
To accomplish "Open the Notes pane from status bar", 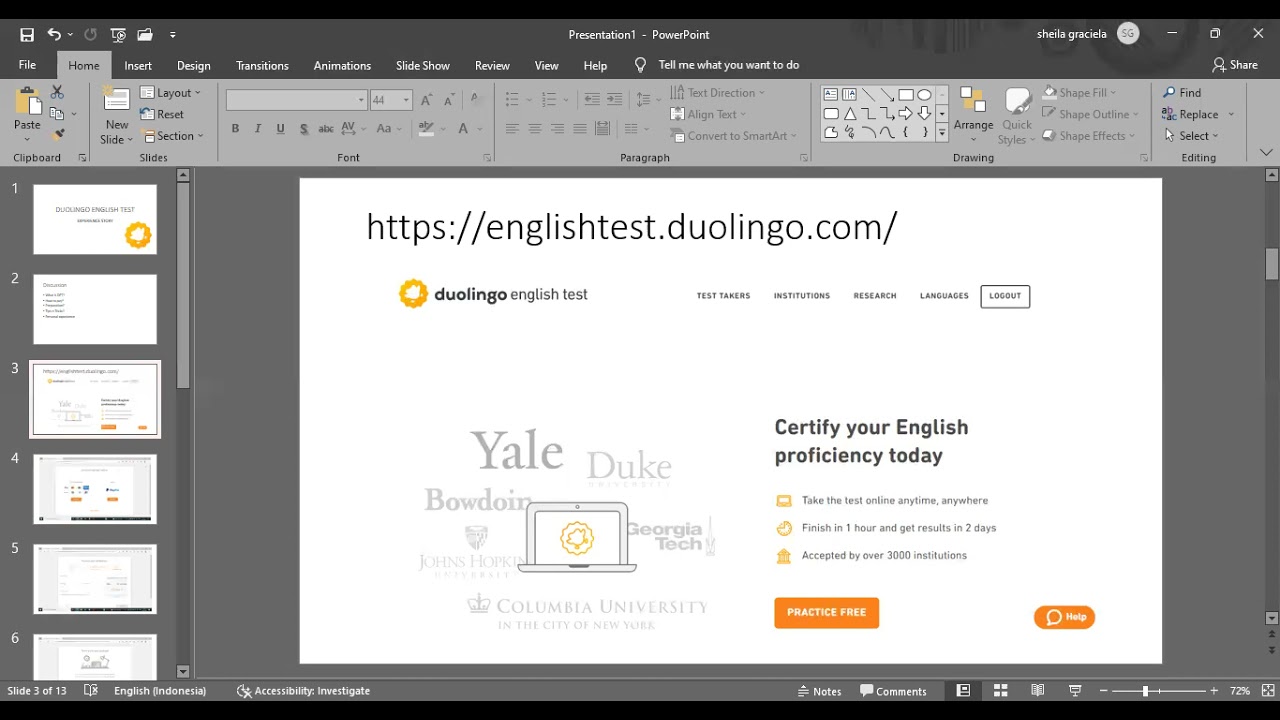I will pos(819,691).
